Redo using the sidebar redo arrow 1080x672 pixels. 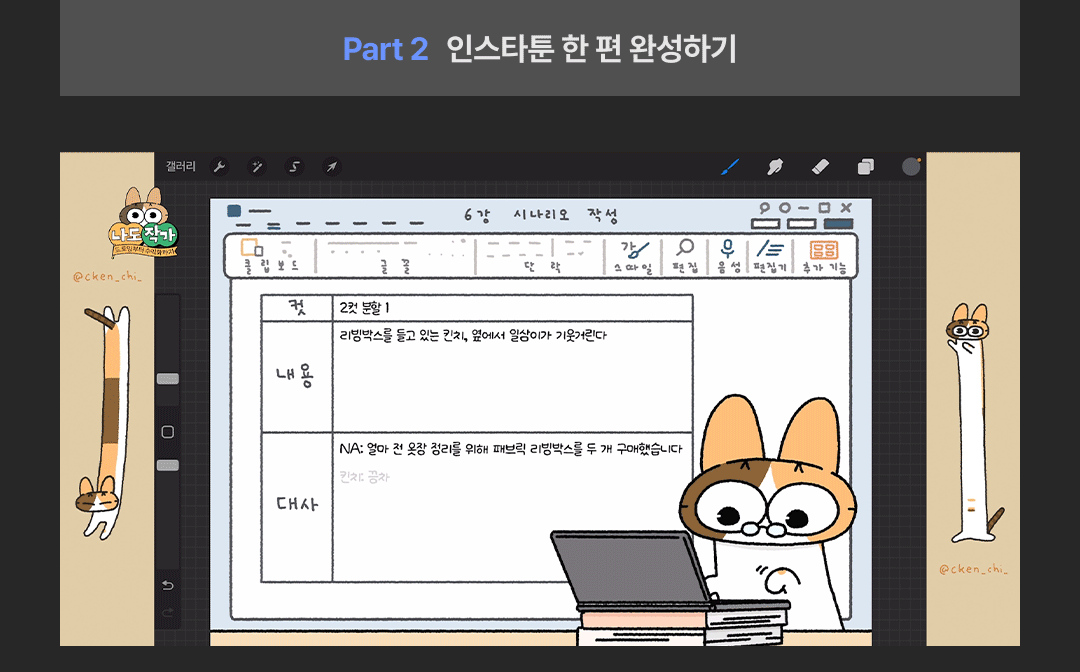(x=168, y=611)
